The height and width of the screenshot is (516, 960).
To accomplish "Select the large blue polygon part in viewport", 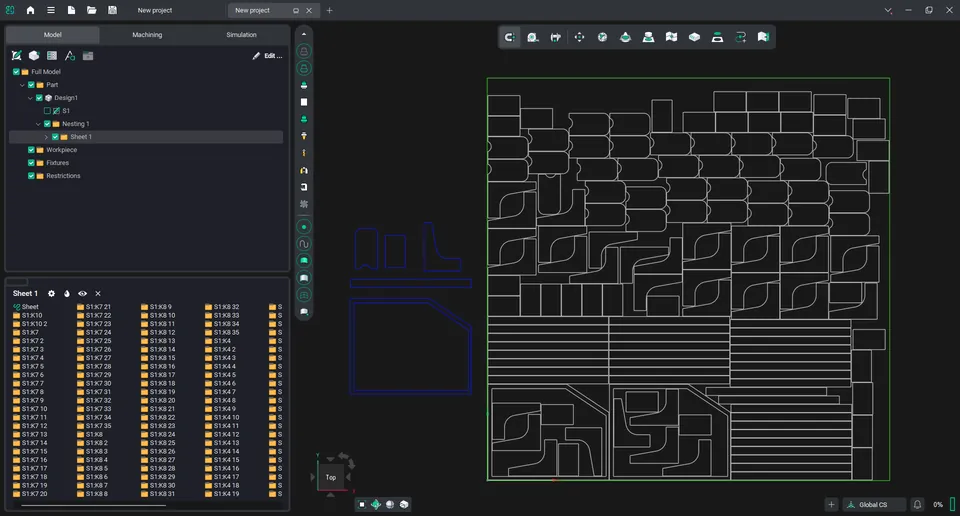I will pyautogui.click(x=410, y=346).
